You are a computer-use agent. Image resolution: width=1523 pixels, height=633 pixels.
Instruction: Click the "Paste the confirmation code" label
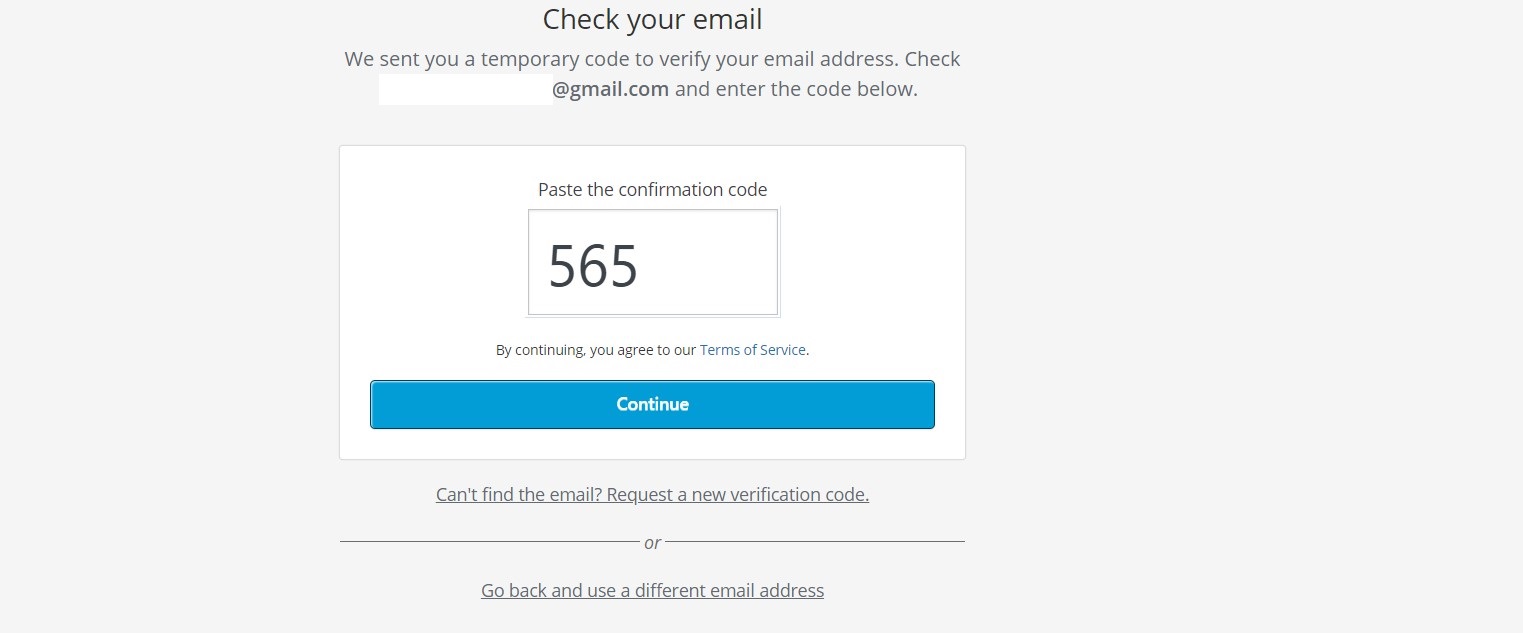(x=652, y=189)
